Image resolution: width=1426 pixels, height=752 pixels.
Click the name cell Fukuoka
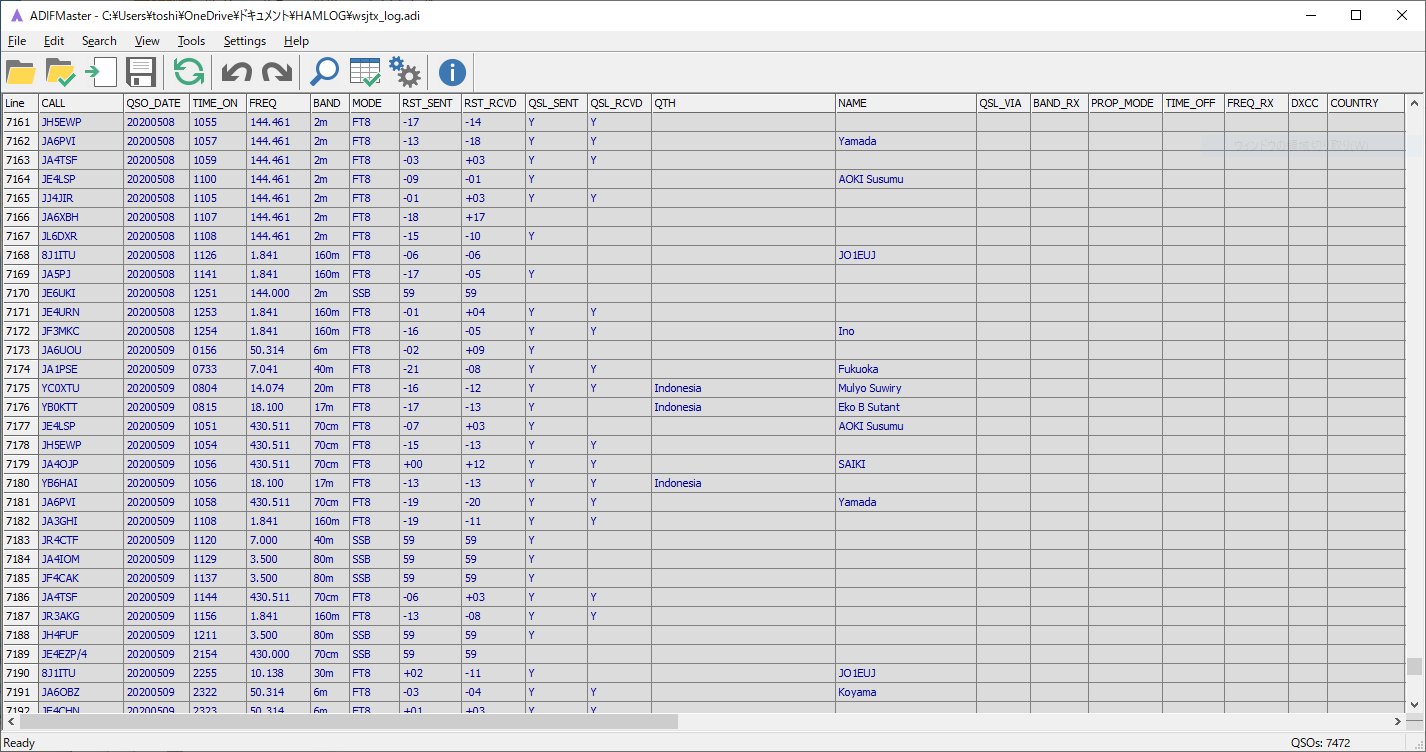tap(906, 369)
